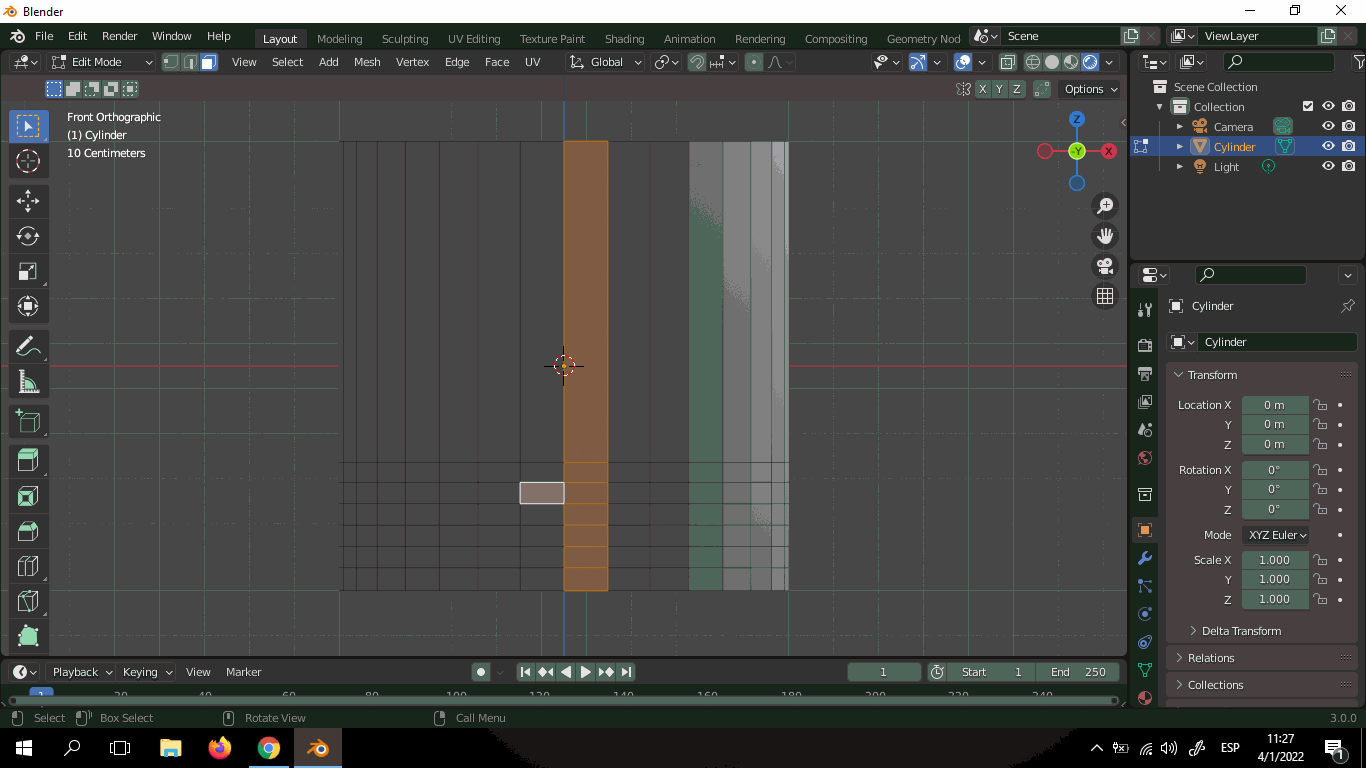
Task: Switch to vertex select mode
Action: pyautogui.click(x=171, y=62)
